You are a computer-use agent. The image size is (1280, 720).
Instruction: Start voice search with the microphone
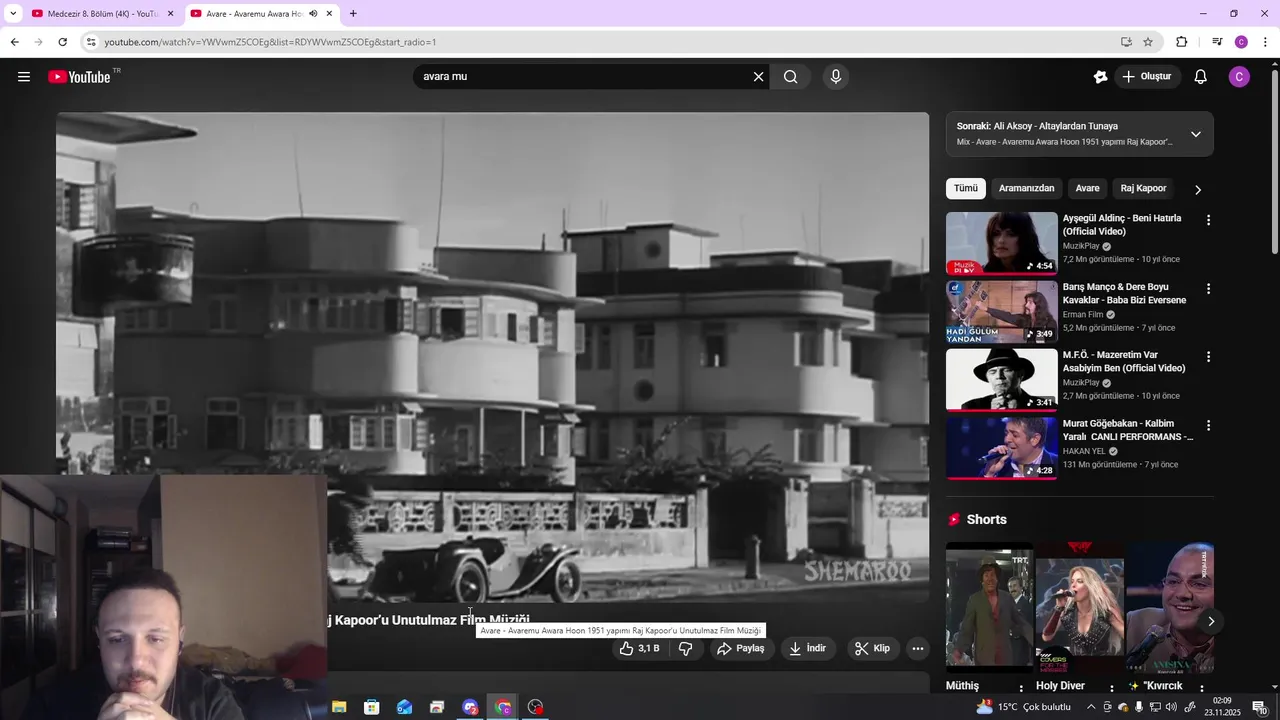[836, 77]
